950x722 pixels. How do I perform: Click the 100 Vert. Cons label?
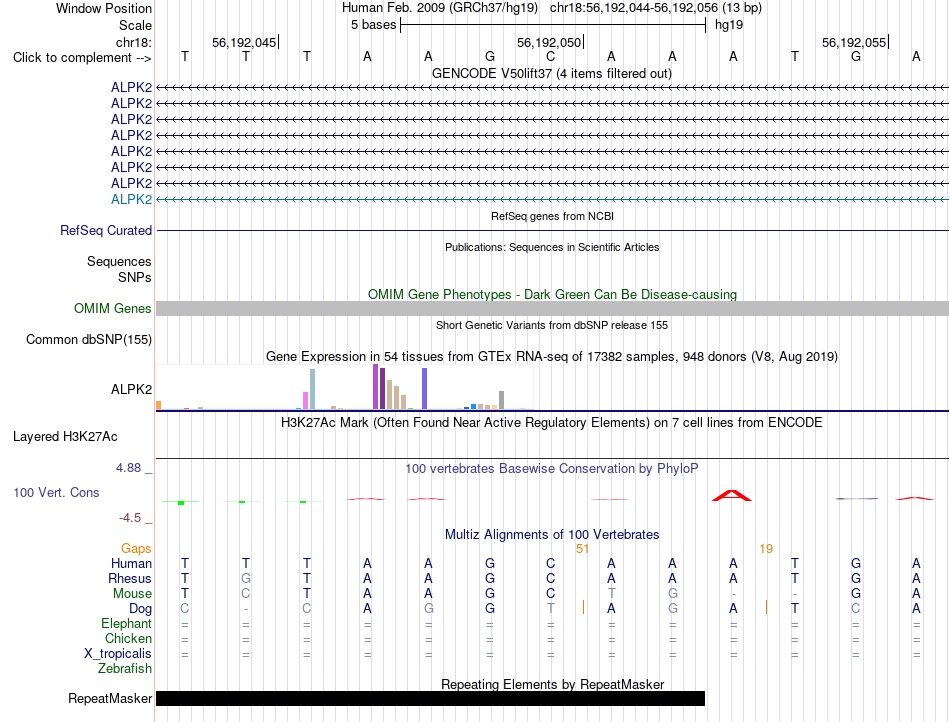click(56, 492)
